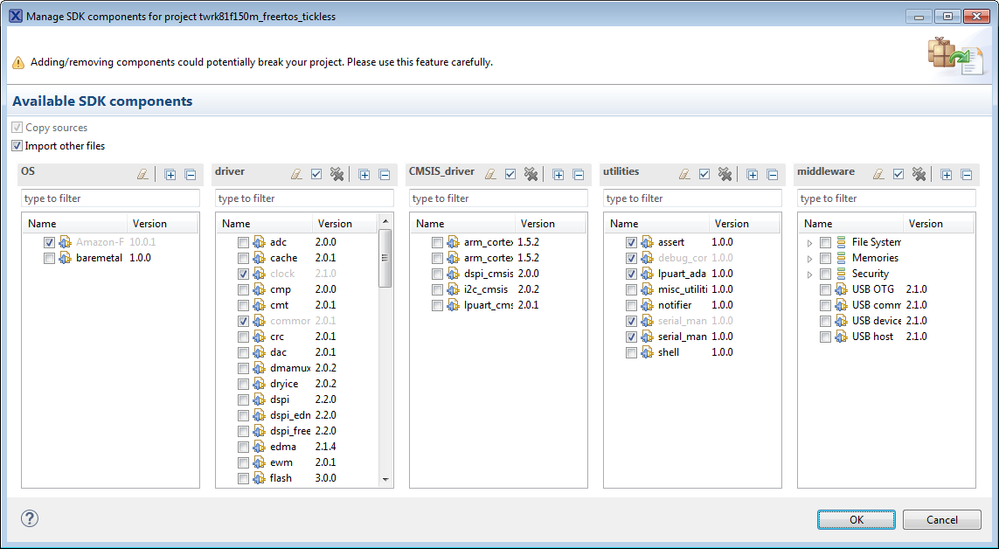
Task: Expand all in the utilities panel
Action: pos(752,174)
